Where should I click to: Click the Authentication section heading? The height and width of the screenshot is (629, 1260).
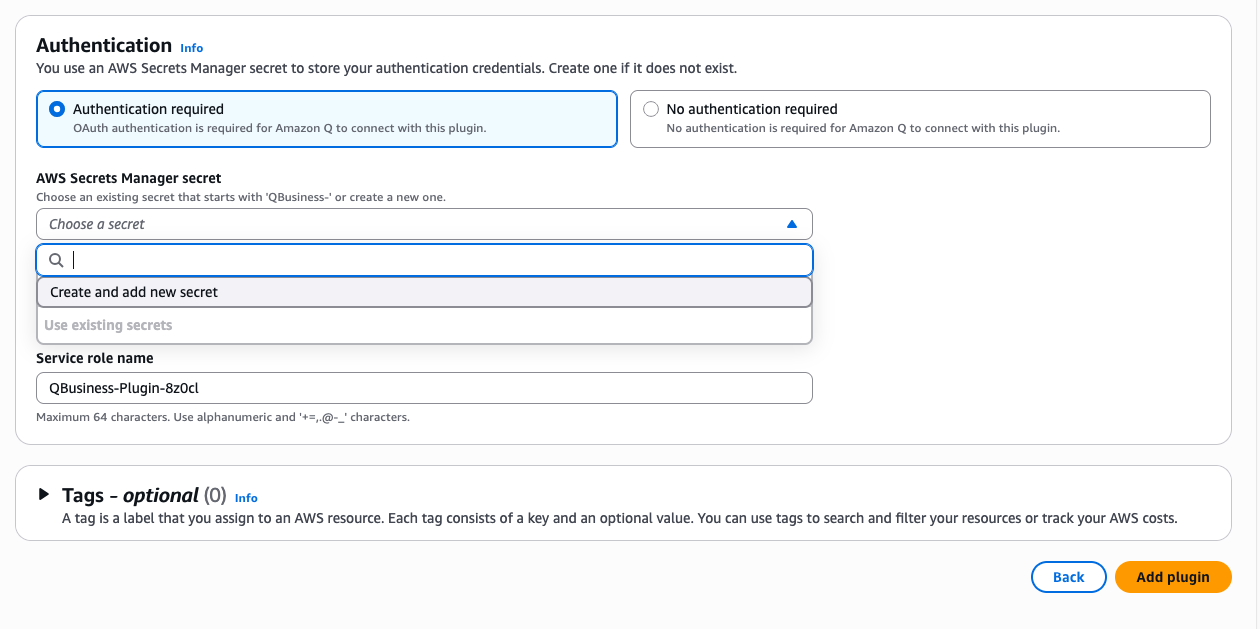coord(104,45)
